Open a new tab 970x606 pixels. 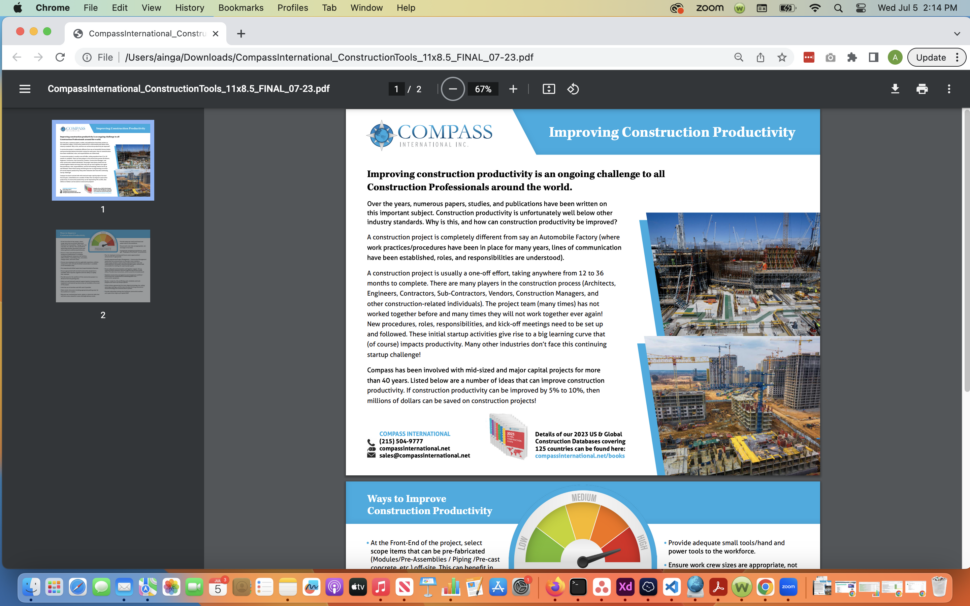pyautogui.click(x=241, y=33)
